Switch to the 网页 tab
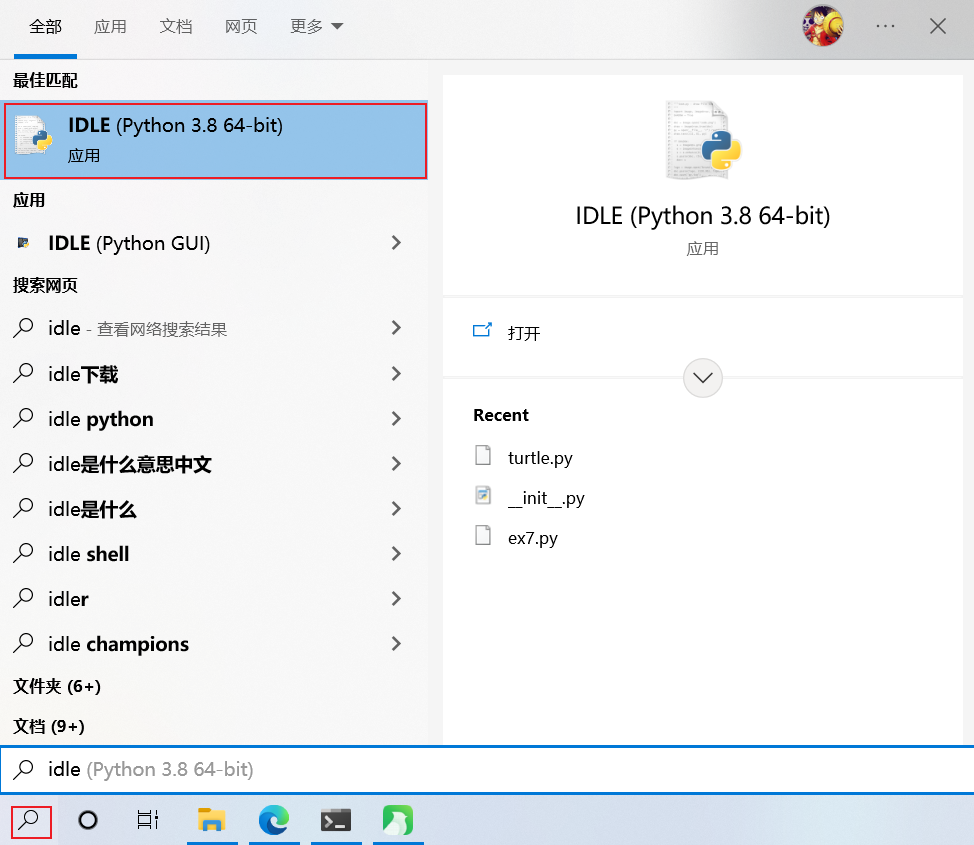The height and width of the screenshot is (845, 974). (241, 27)
